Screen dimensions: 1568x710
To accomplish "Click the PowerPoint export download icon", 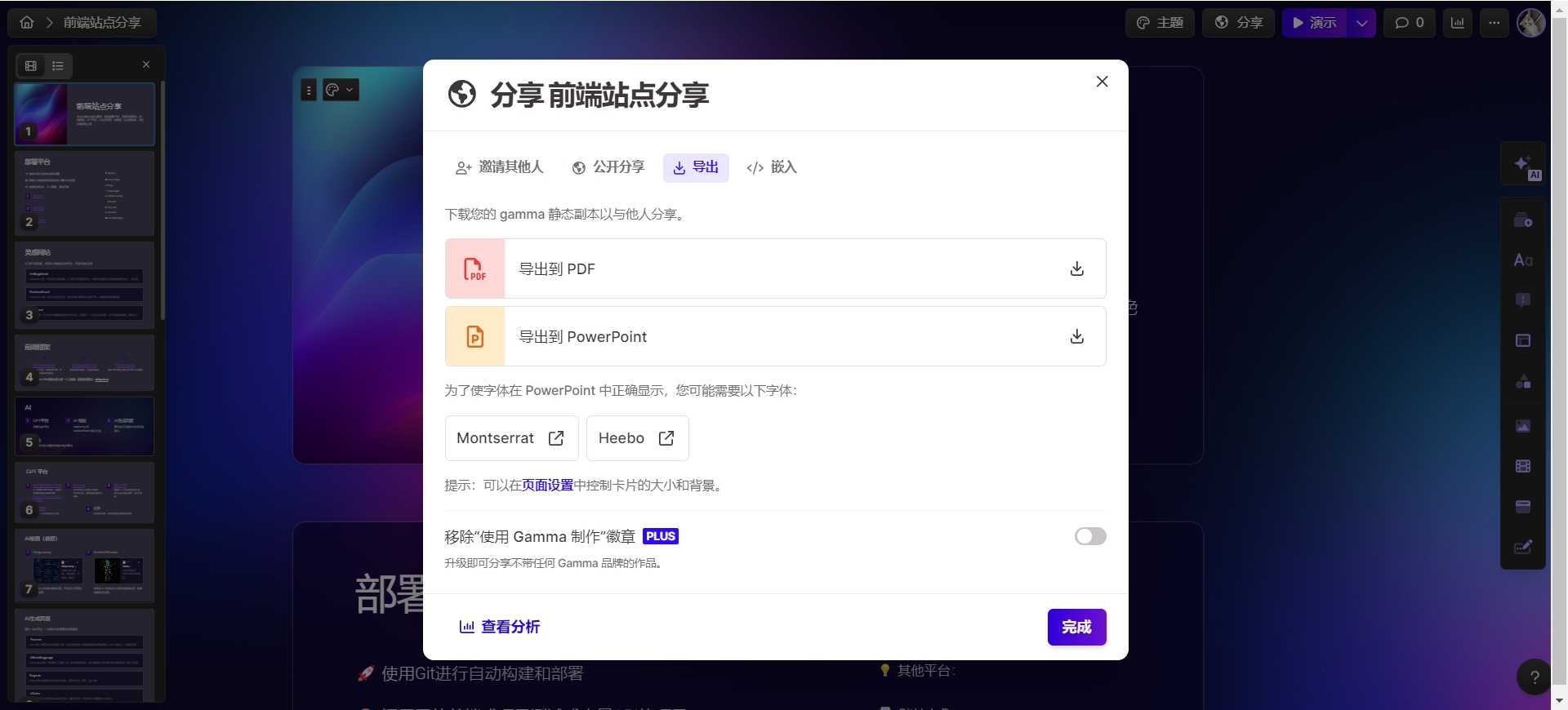I will pyautogui.click(x=1076, y=336).
